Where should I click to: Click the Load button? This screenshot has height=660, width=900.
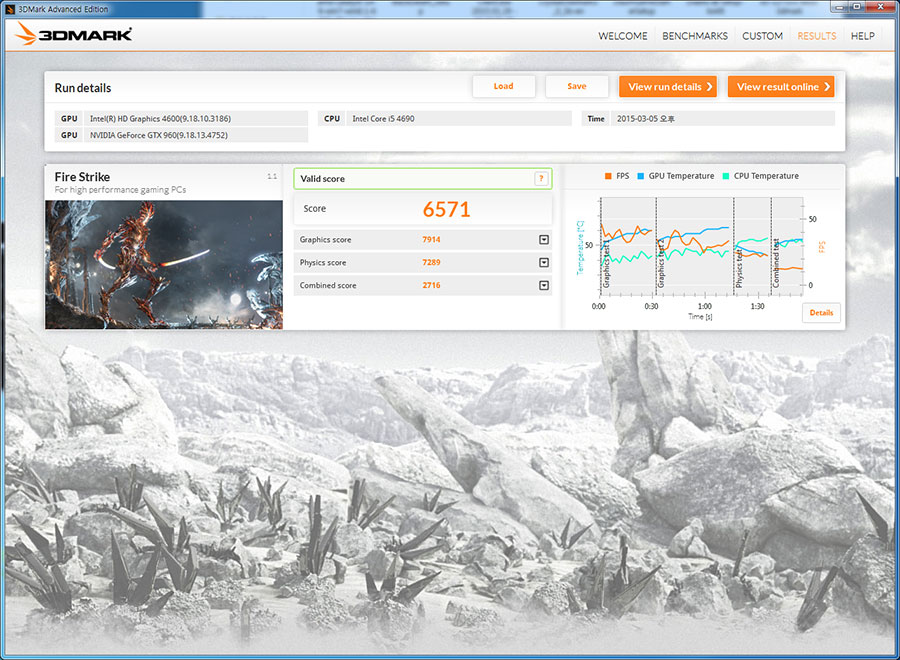[x=503, y=86]
